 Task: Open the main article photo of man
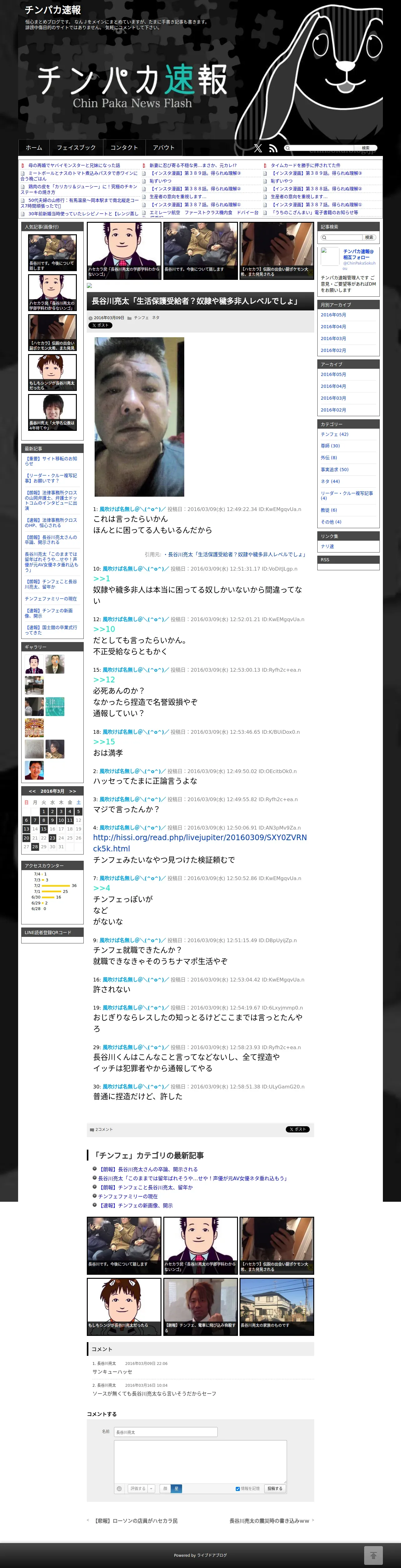(139, 417)
